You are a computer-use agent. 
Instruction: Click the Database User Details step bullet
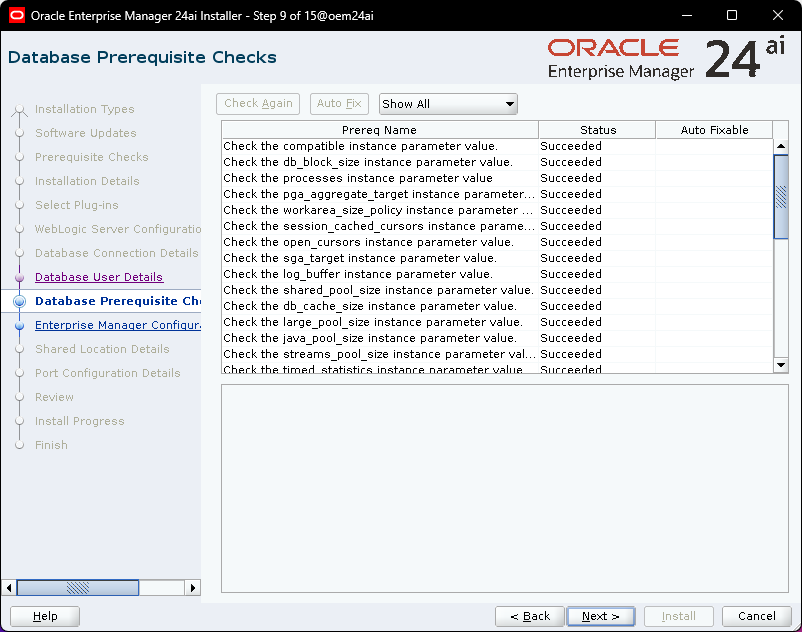19,277
